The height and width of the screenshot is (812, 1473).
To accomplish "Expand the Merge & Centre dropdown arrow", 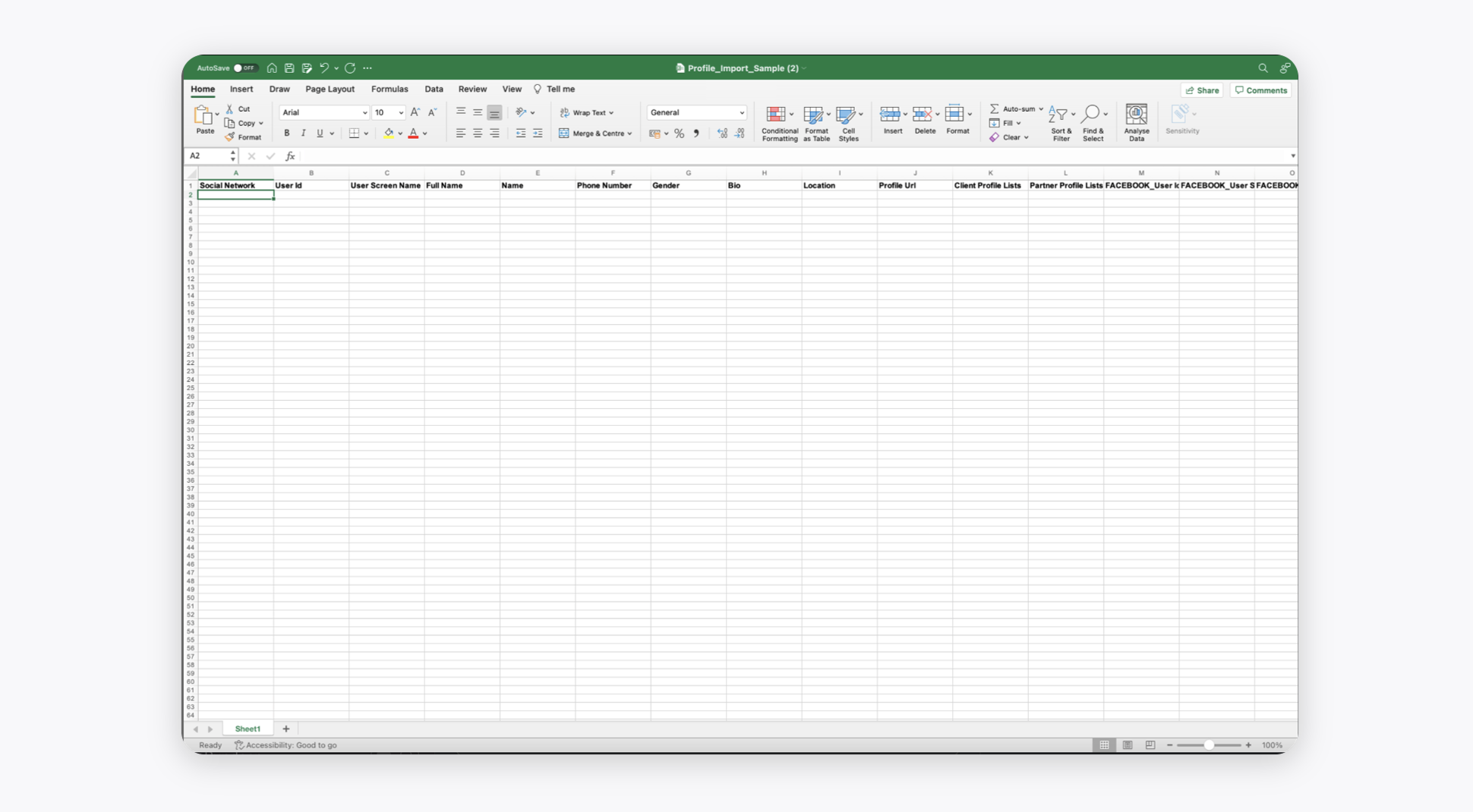I will [629, 134].
